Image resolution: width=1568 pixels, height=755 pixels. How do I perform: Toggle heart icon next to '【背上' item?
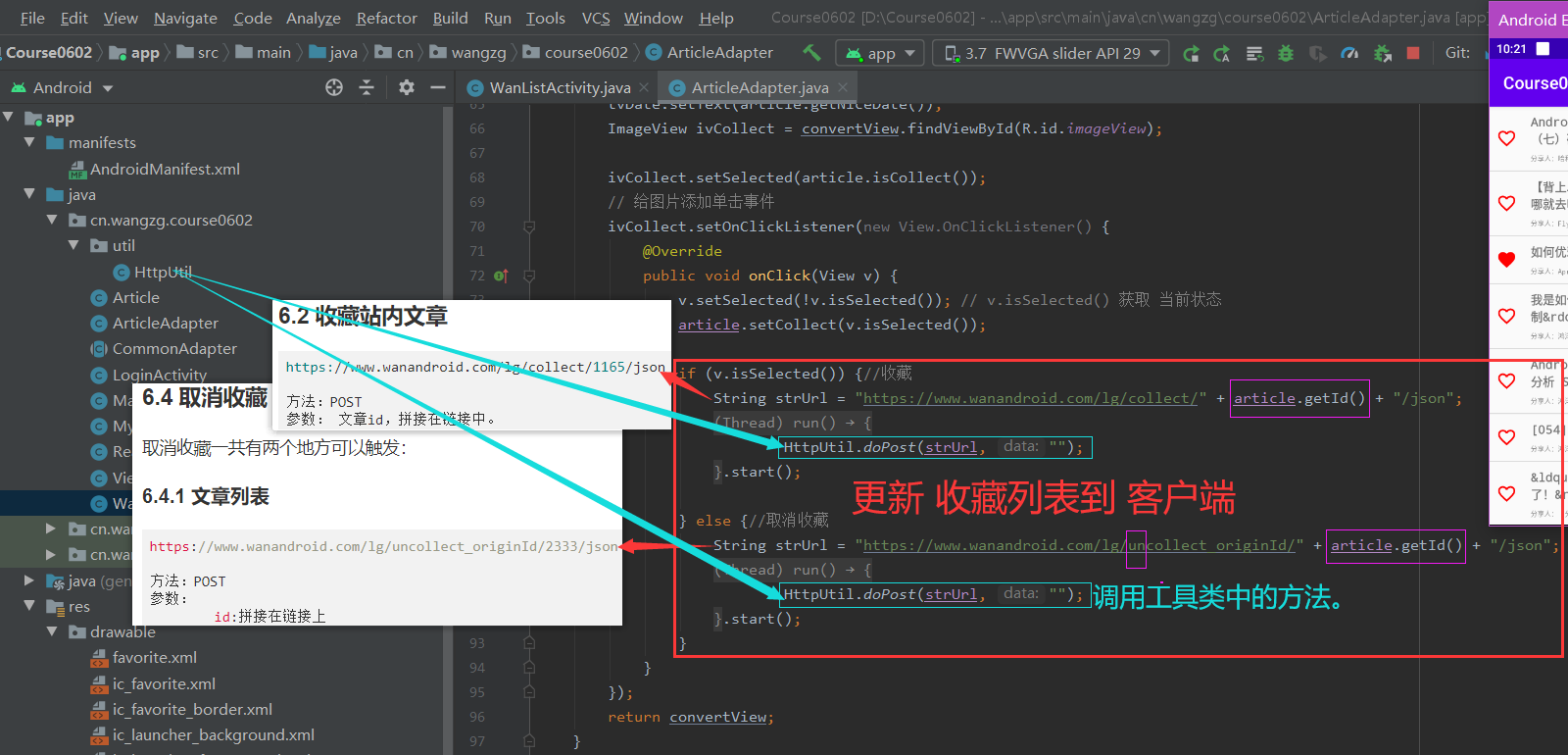(x=1507, y=203)
